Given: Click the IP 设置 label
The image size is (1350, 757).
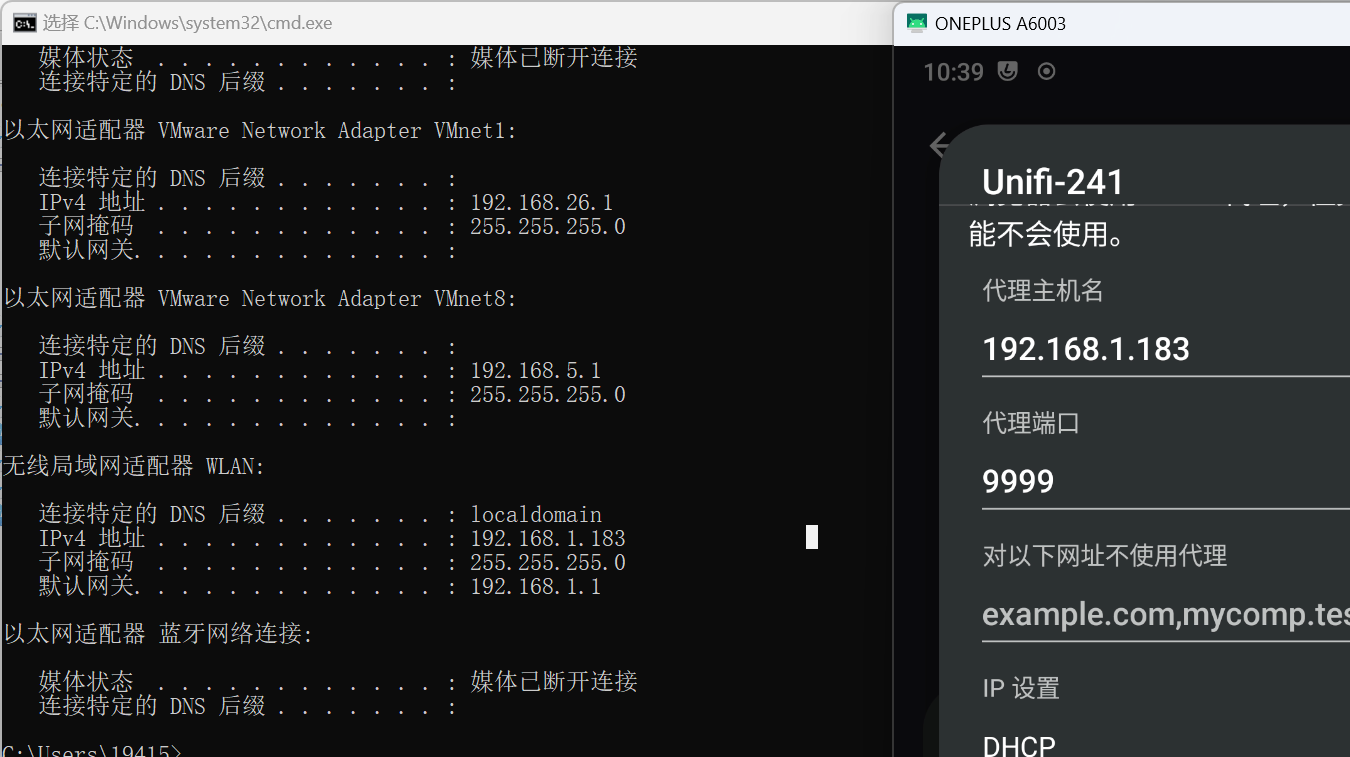Looking at the screenshot, I should [1021, 688].
